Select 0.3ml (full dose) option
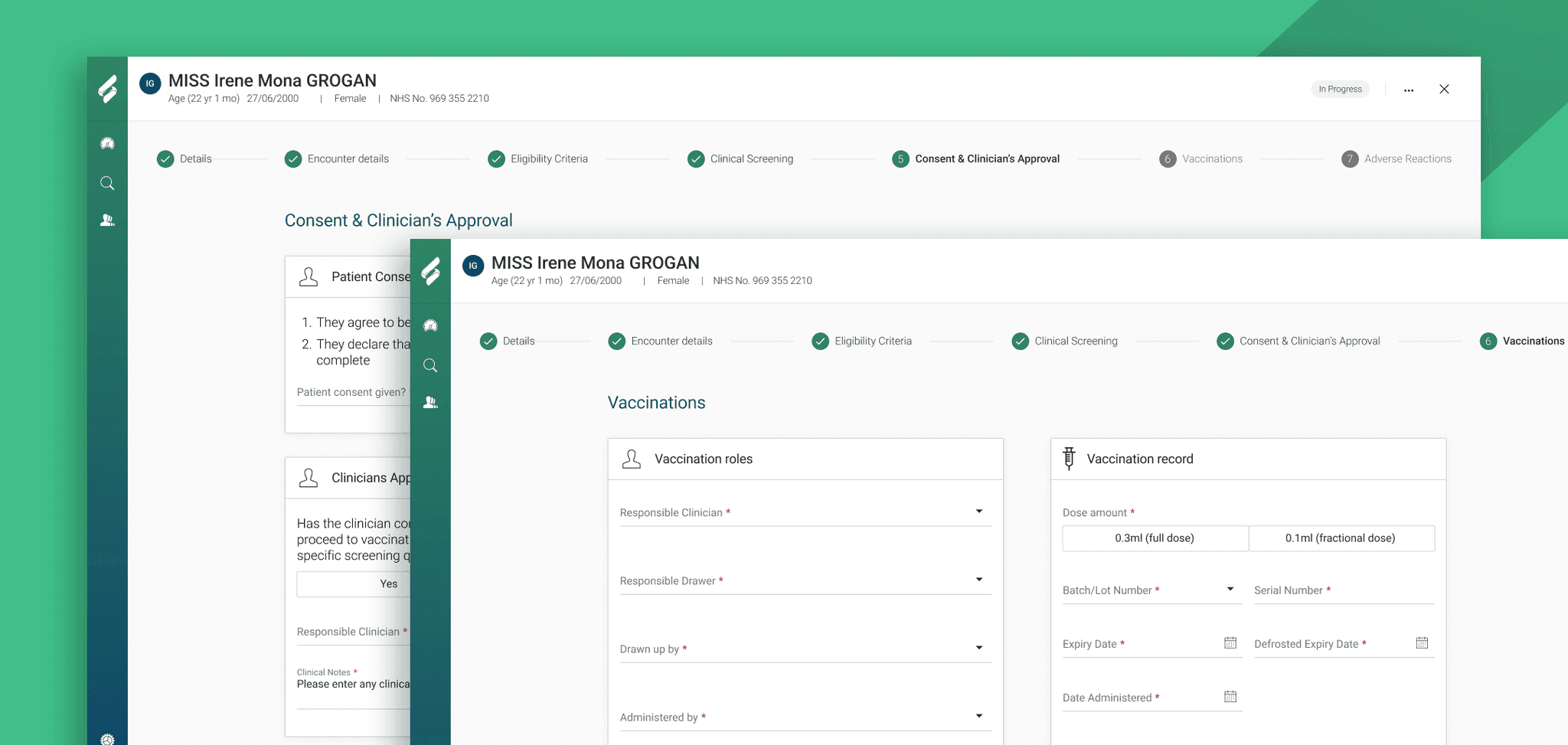The image size is (1568, 745). (x=1155, y=538)
